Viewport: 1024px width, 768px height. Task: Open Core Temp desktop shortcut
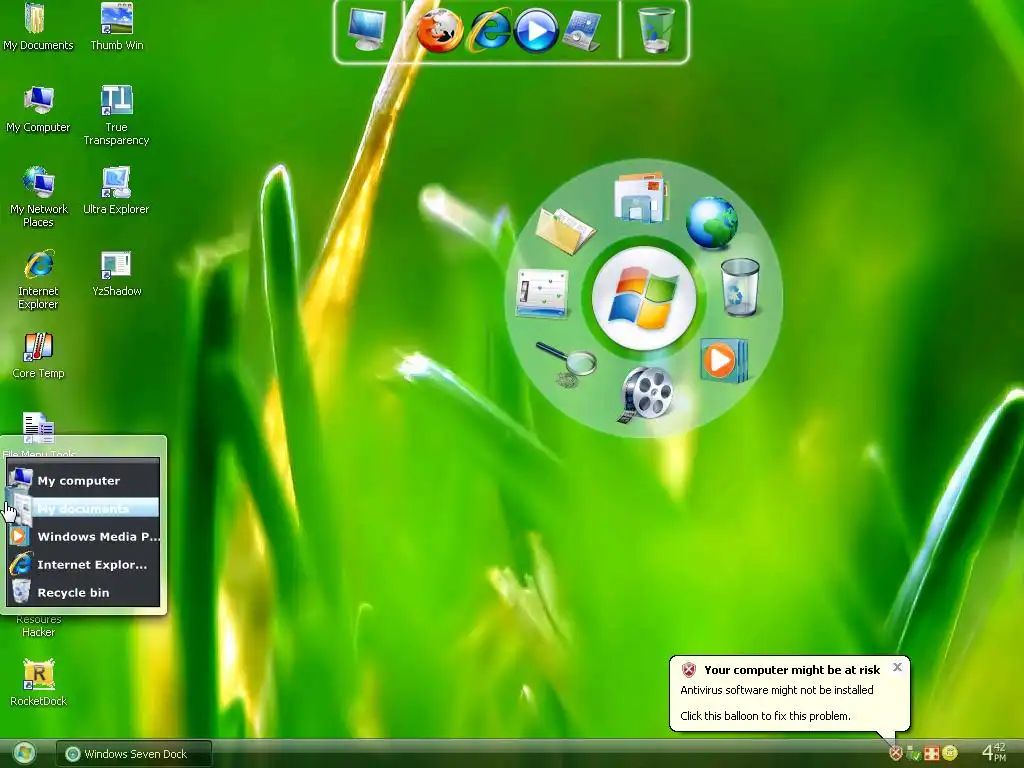pyautogui.click(x=39, y=355)
